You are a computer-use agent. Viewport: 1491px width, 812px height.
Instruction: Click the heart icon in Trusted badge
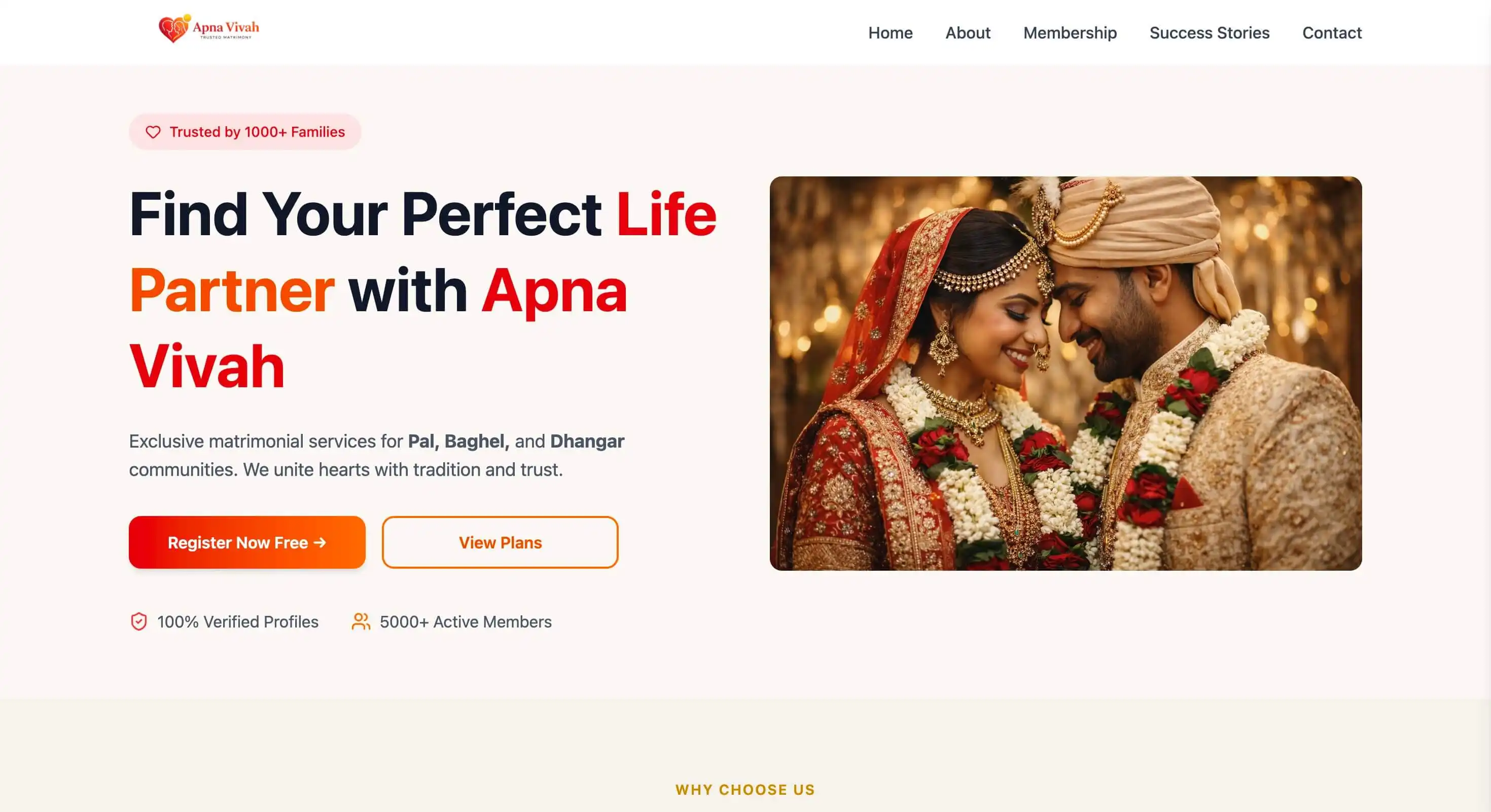pos(153,132)
